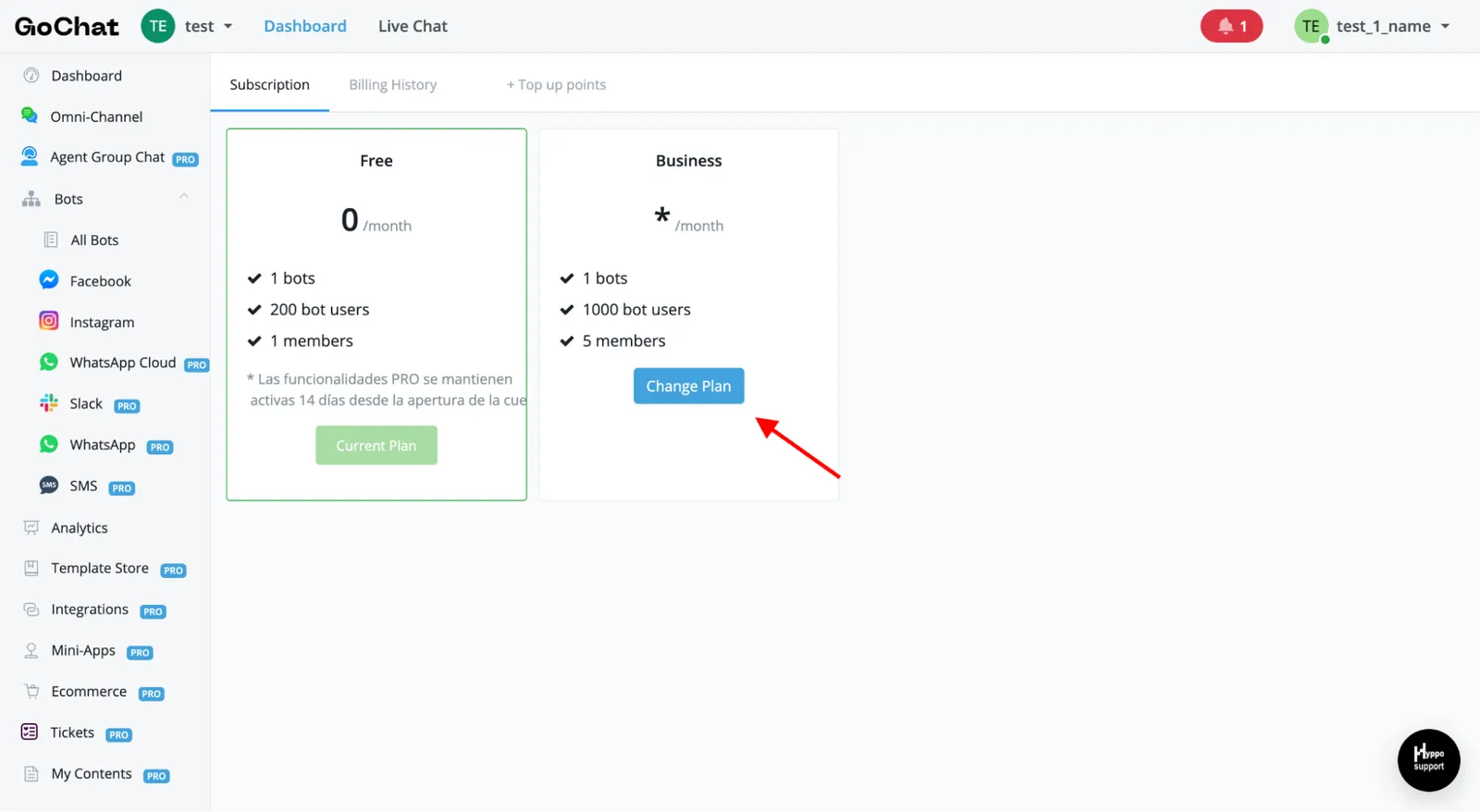This screenshot has width=1480, height=812.
Task: Click the SMS bubble icon
Action: (49, 486)
